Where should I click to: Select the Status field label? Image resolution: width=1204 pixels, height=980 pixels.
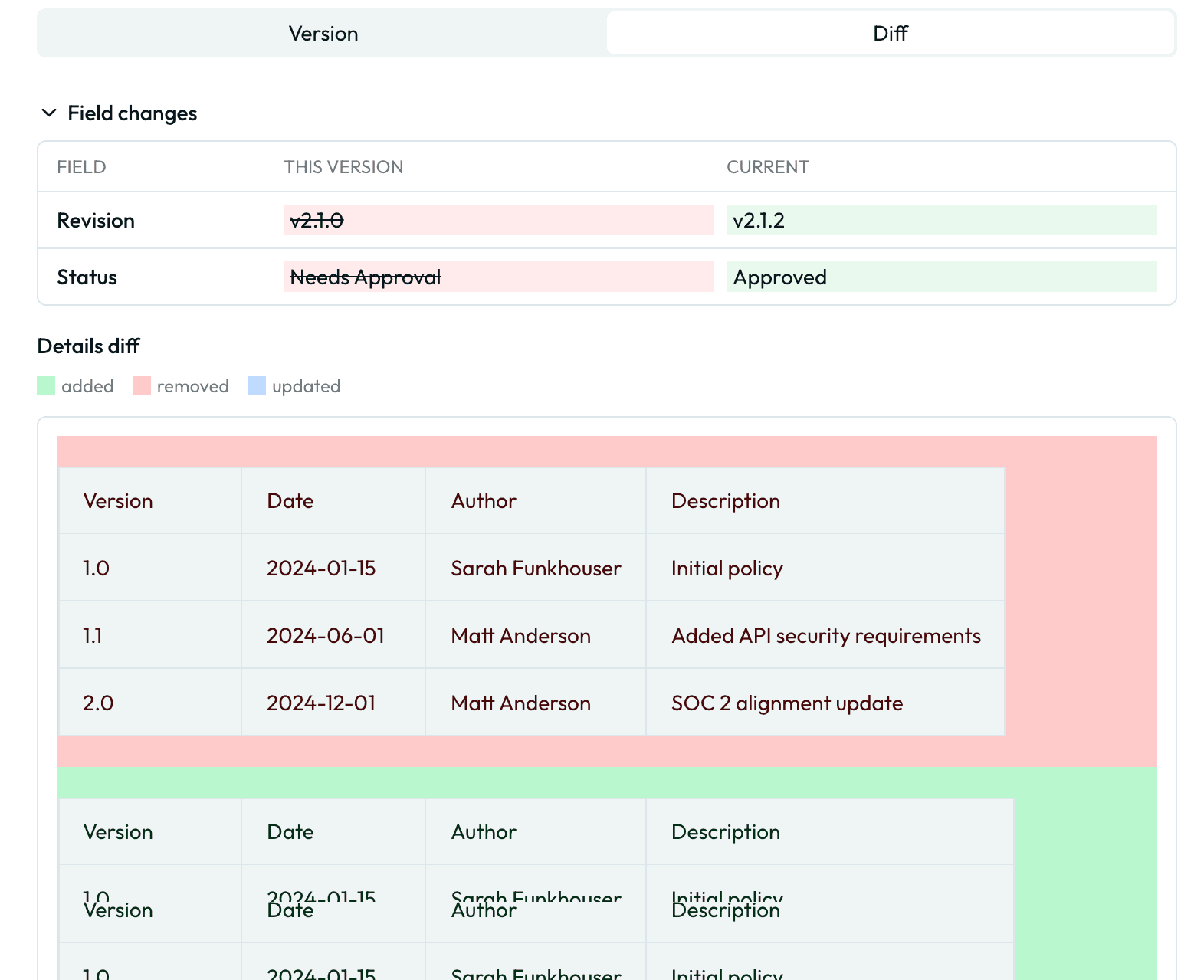point(87,277)
